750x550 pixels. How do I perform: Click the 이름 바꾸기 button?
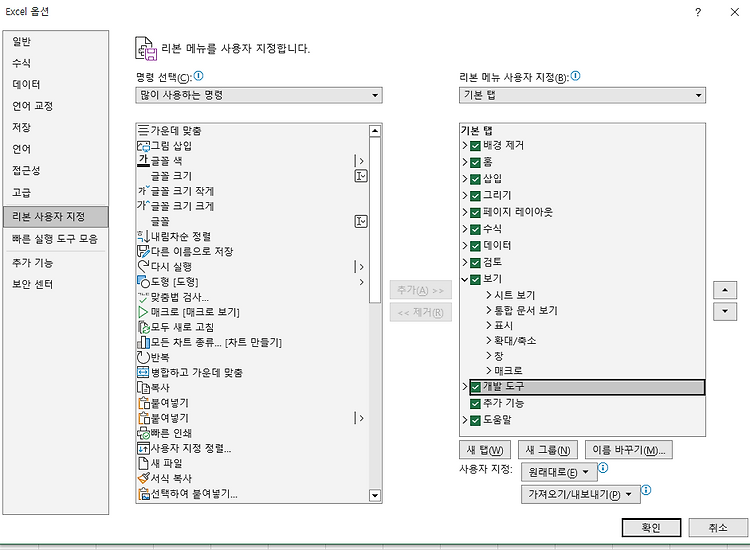coord(629,450)
